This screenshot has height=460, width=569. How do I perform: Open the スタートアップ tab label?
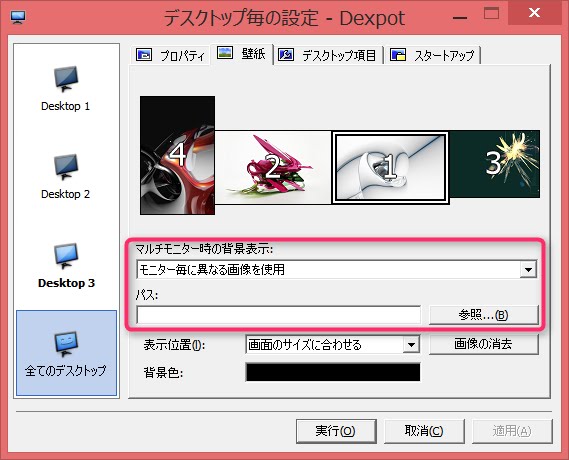(x=444, y=56)
